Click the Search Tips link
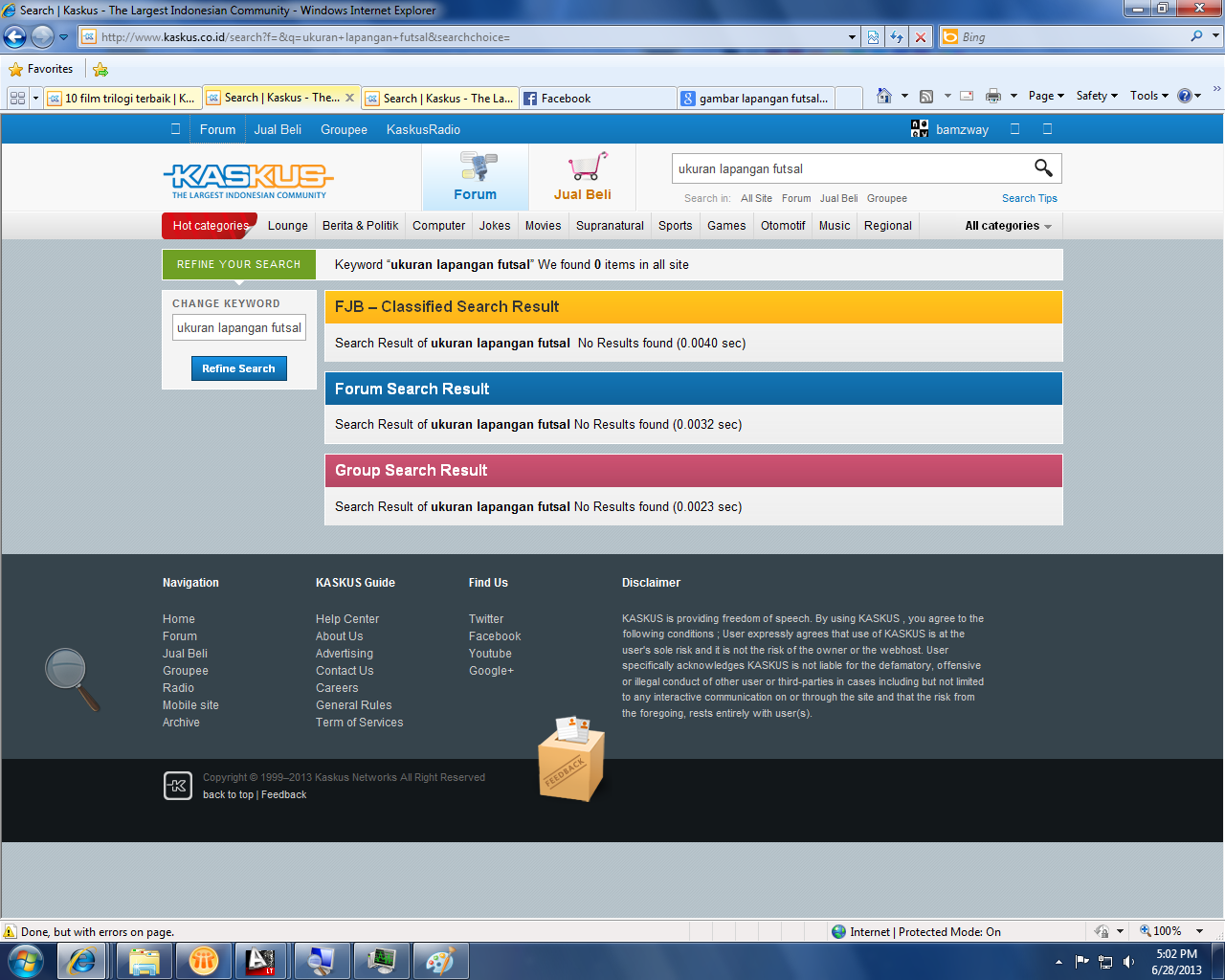The width and height of the screenshot is (1225, 980). (x=1030, y=198)
